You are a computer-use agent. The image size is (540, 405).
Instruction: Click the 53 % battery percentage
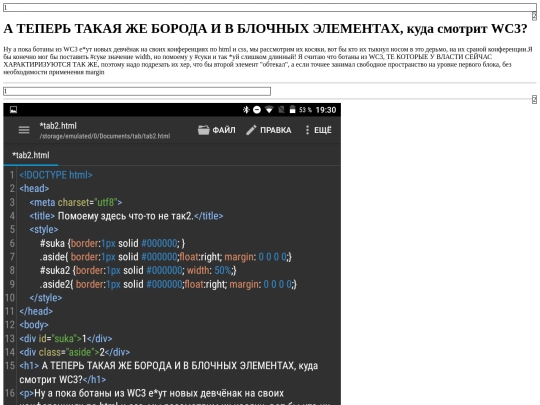(305, 110)
